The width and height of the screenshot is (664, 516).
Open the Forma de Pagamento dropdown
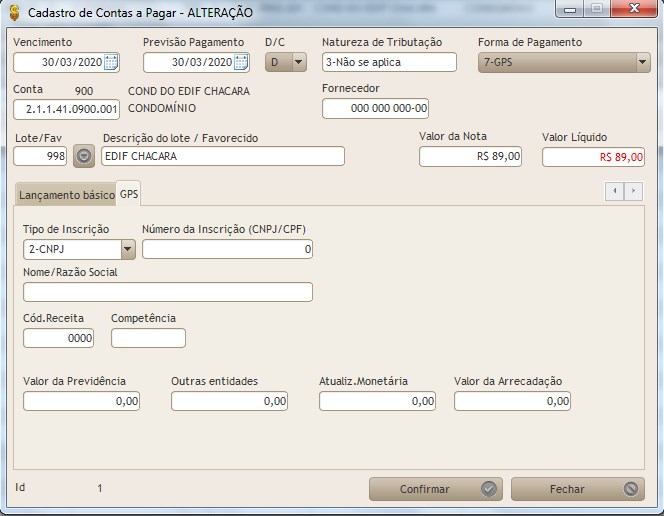[642, 62]
